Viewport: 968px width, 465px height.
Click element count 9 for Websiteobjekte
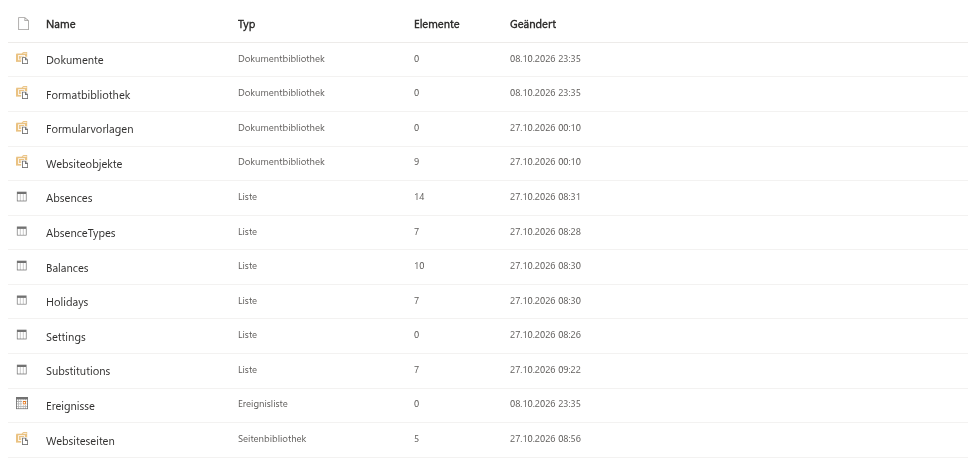pos(417,162)
